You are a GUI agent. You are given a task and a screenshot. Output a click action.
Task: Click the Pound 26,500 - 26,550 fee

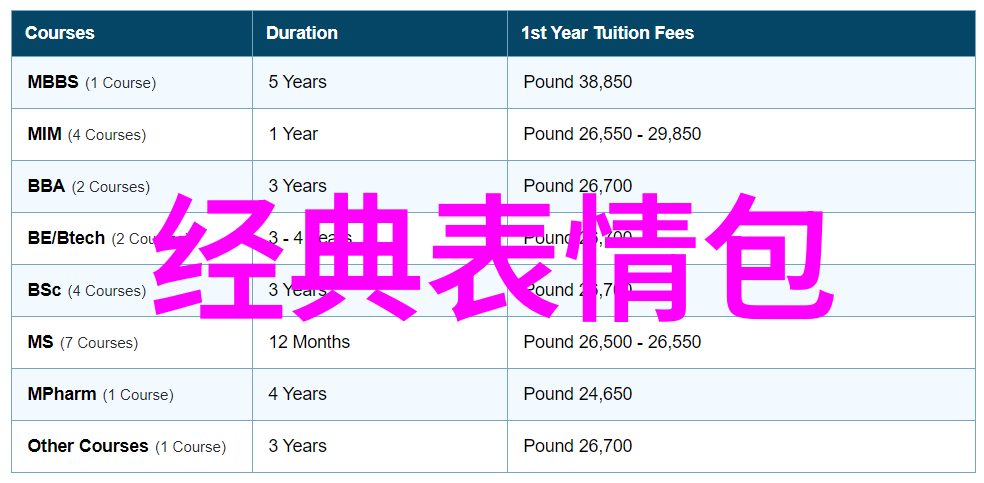tap(612, 342)
